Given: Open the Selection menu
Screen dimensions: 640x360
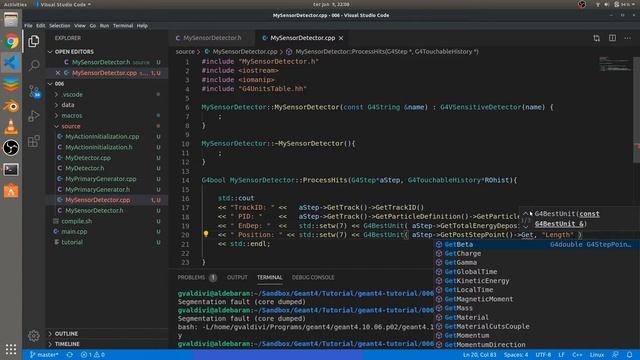Looking at the screenshot, I should (60, 26).
